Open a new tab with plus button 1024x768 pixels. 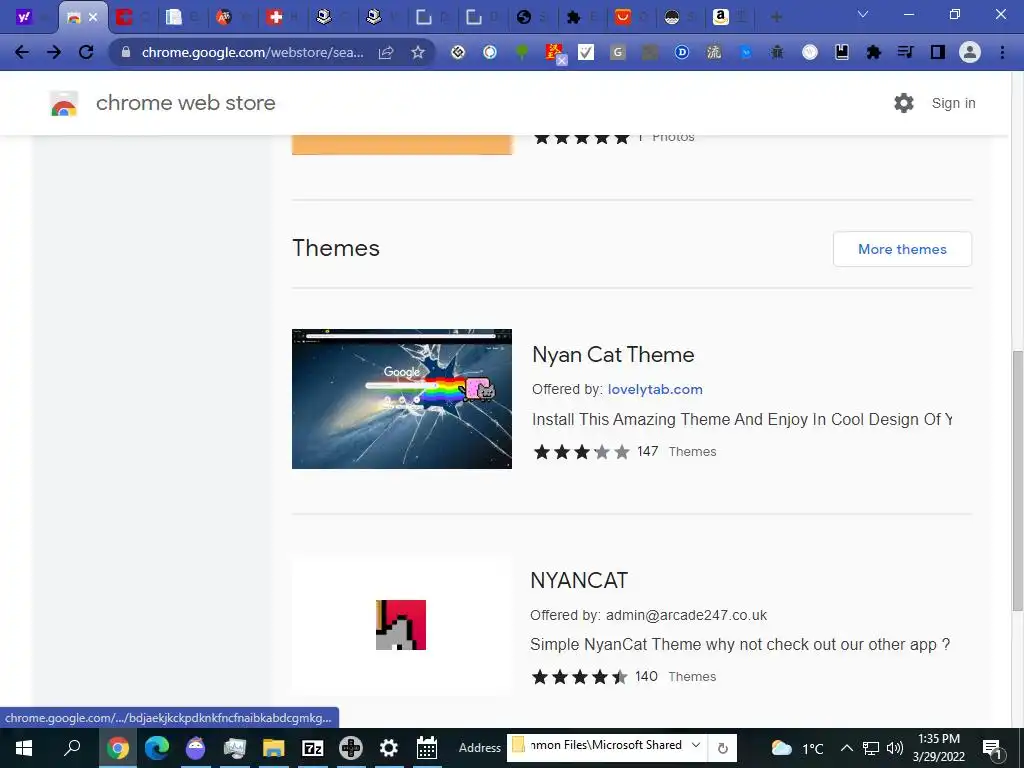[x=776, y=17]
